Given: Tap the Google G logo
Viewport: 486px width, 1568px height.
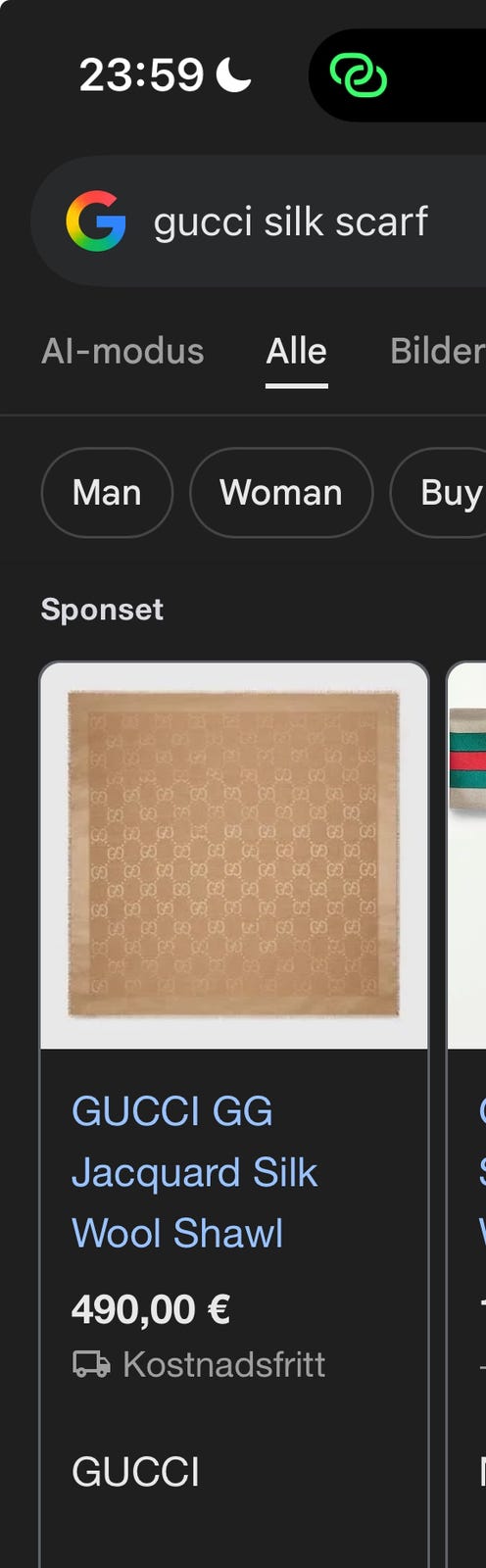Looking at the screenshot, I should pos(96,221).
